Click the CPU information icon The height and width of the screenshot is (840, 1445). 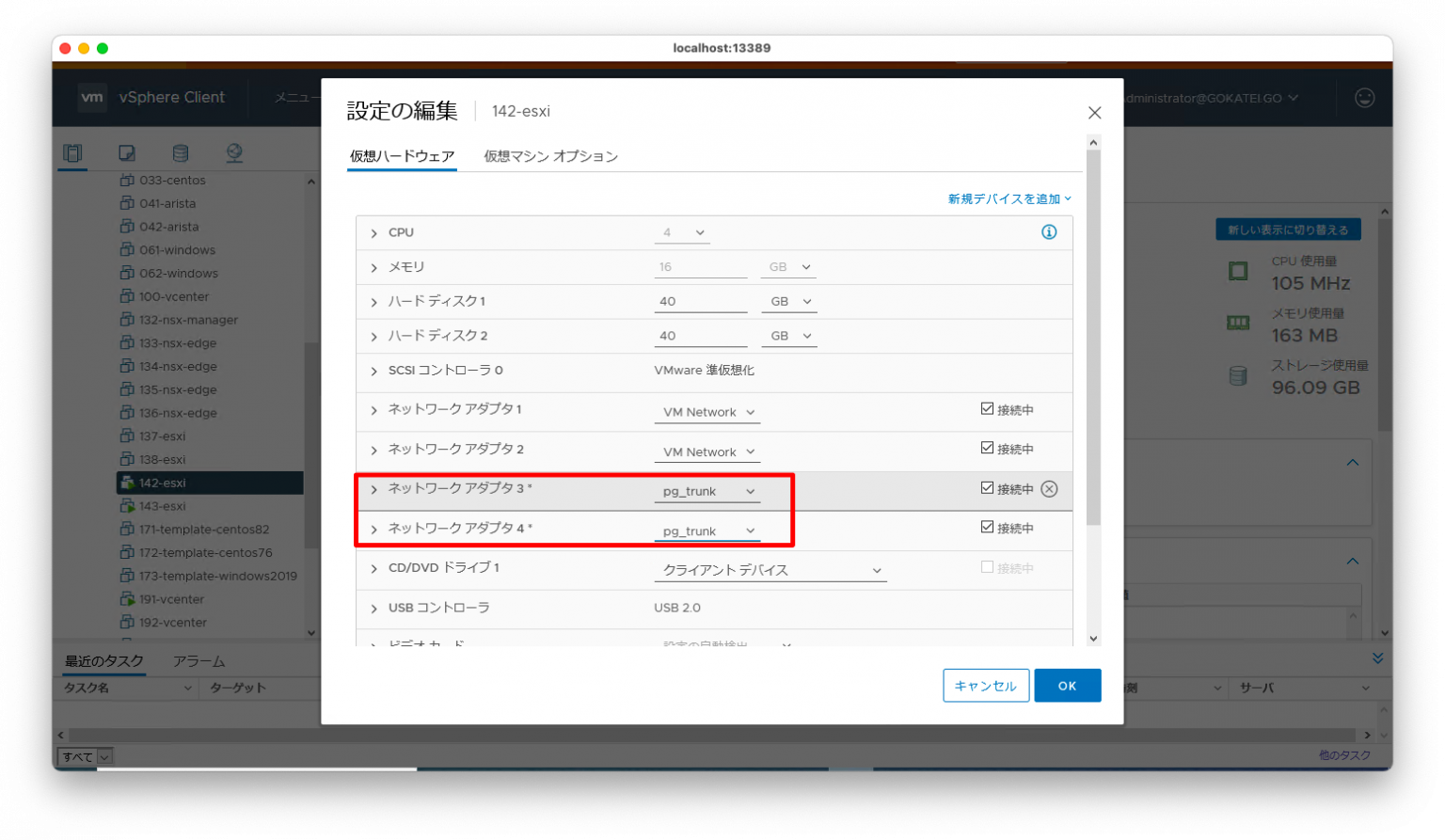click(1049, 231)
